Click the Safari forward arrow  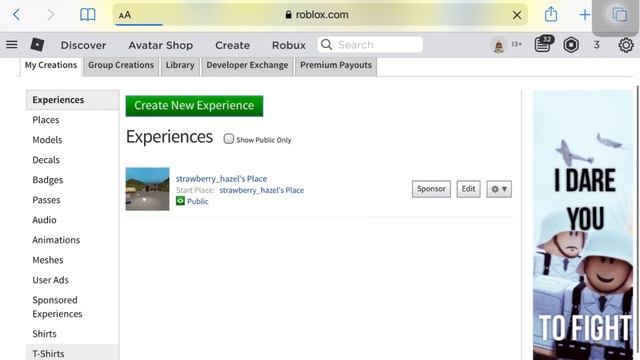(51, 15)
